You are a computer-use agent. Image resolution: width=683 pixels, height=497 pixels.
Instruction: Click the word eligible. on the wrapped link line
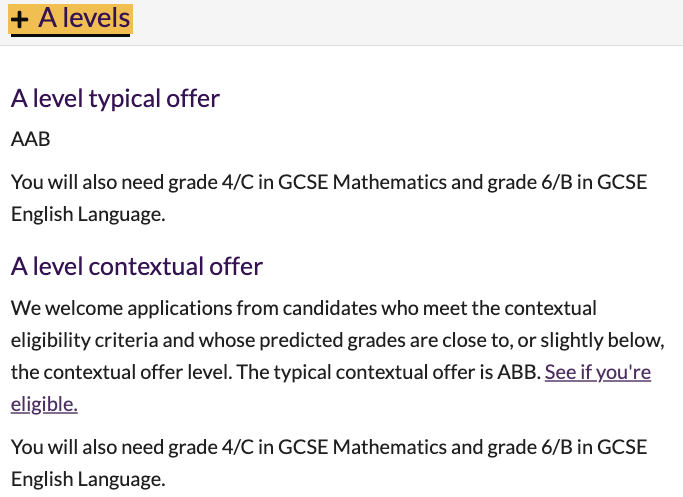click(44, 404)
